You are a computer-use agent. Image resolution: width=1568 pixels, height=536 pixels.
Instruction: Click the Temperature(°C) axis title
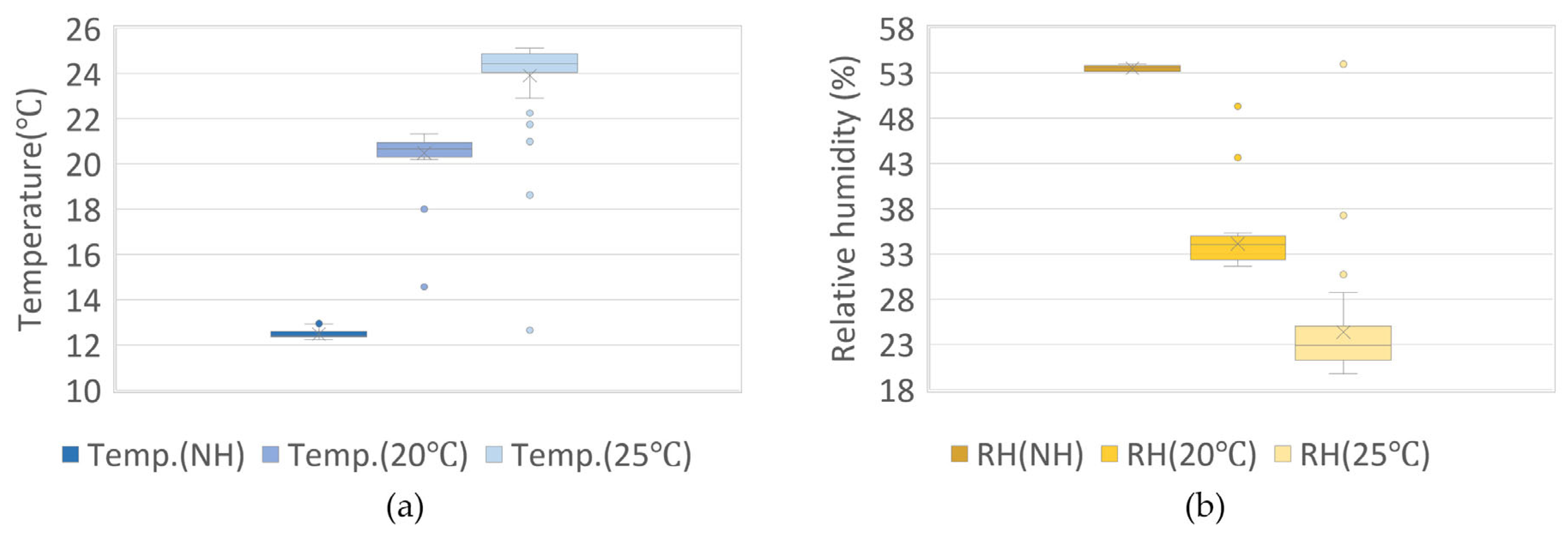[30, 210]
